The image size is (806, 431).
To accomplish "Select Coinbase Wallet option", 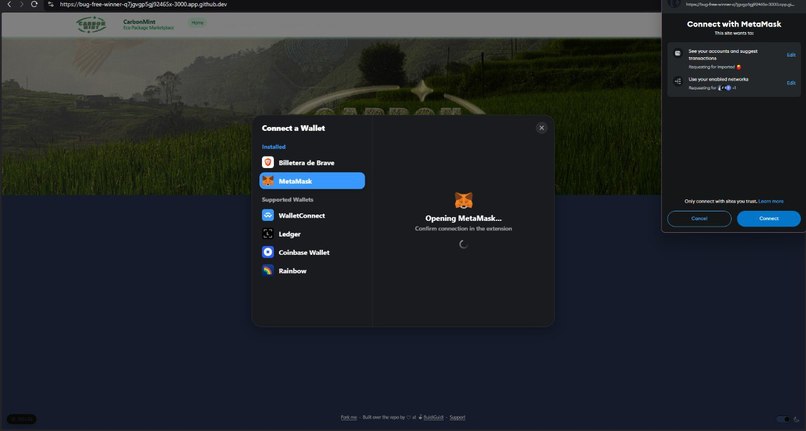I will click(312, 252).
